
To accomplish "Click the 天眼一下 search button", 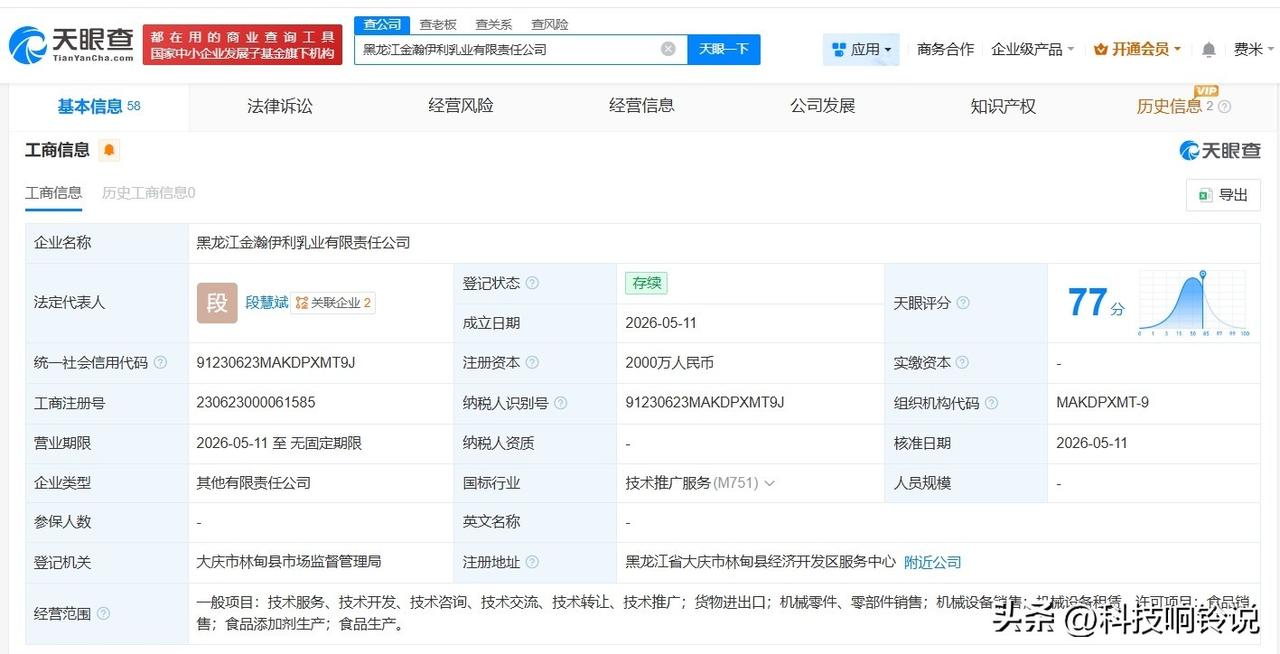I will pos(724,49).
